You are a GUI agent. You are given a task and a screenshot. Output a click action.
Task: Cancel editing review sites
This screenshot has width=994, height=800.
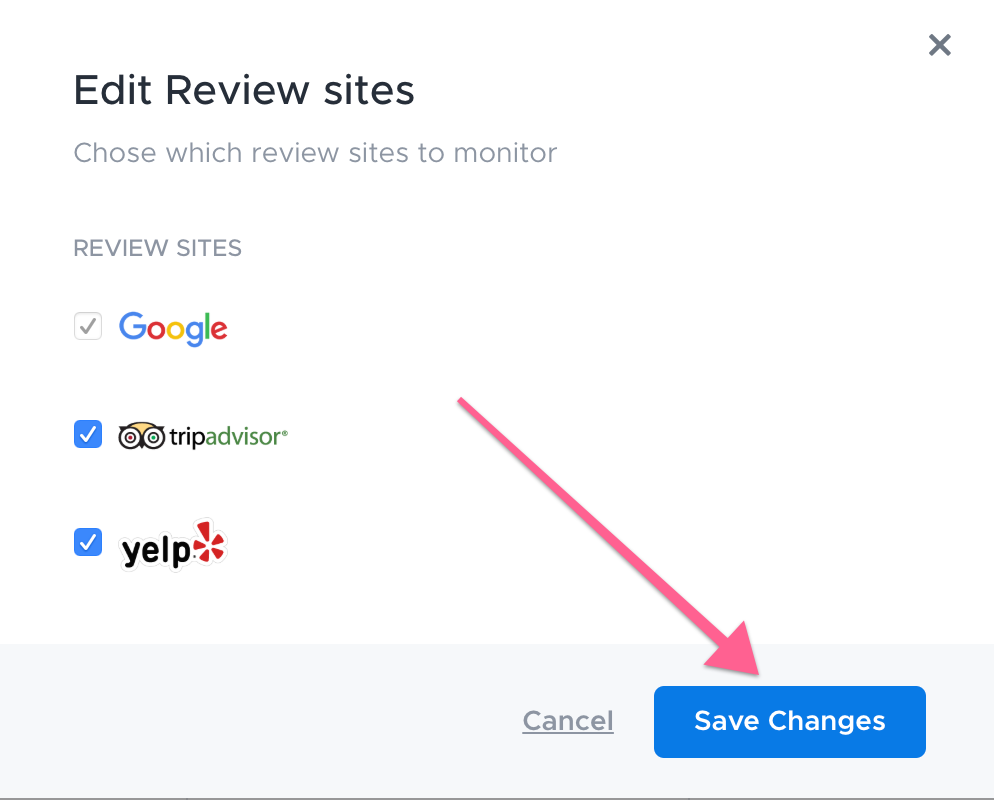(x=568, y=721)
